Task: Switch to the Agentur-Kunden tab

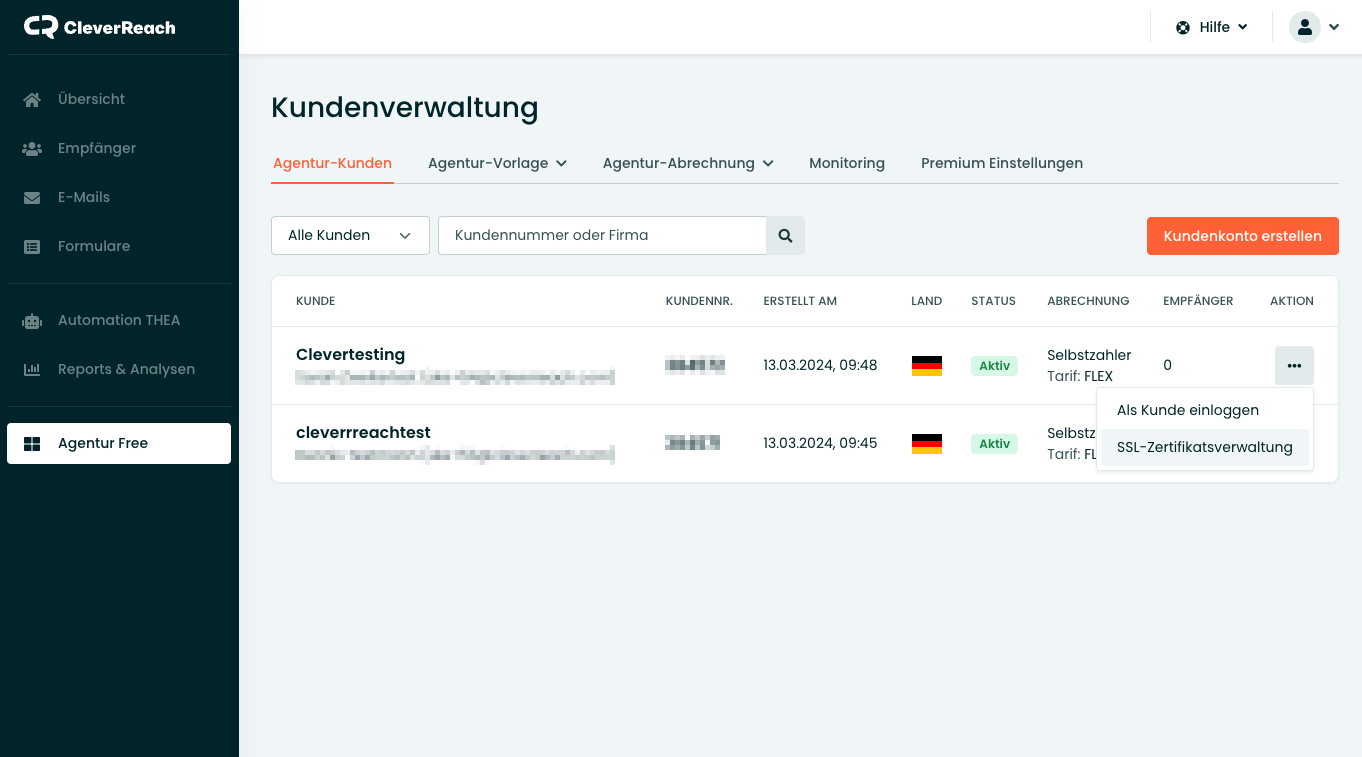Action: [332, 163]
